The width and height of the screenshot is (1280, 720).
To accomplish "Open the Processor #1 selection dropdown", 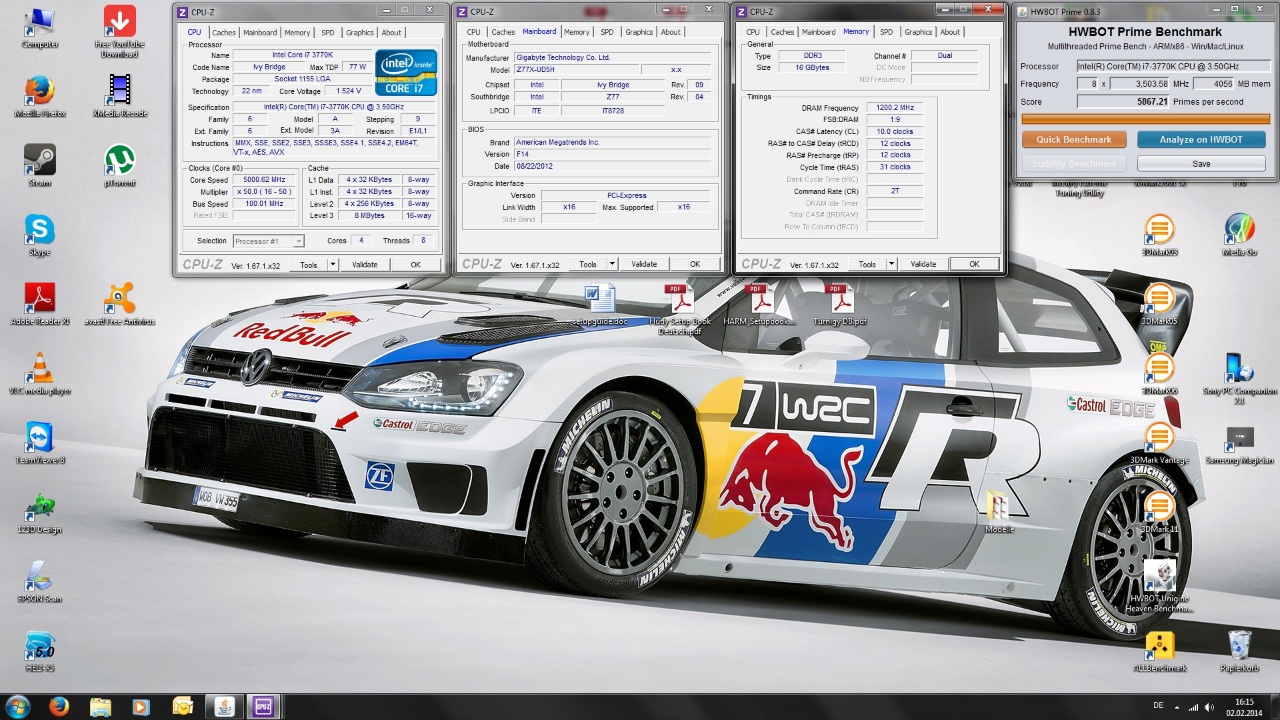I will click(268, 241).
